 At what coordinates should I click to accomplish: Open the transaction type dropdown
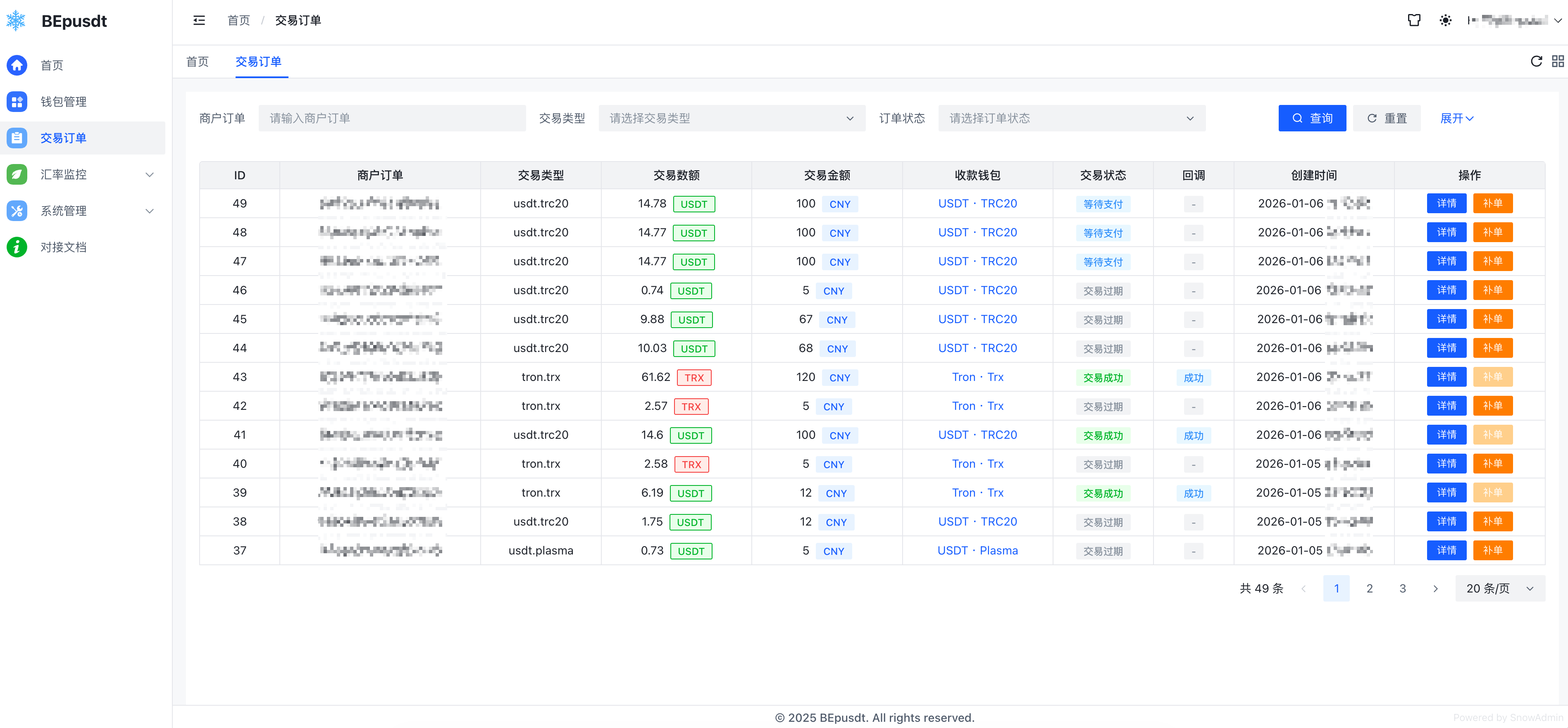click(x=732, y=118)
